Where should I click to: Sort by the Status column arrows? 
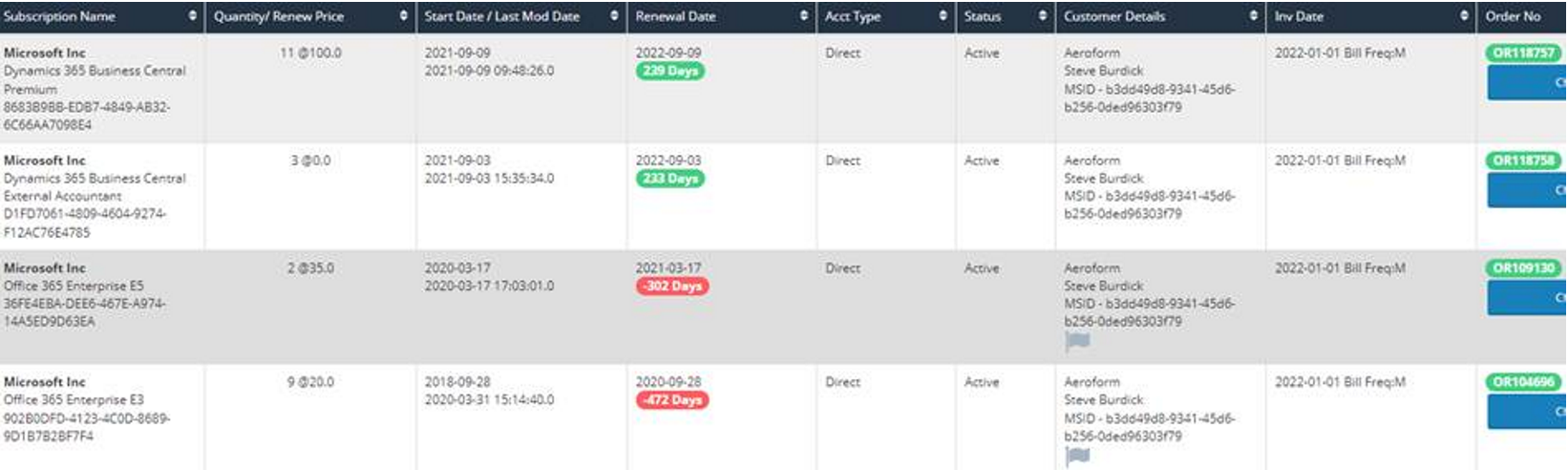click(x=1043, y=16)
